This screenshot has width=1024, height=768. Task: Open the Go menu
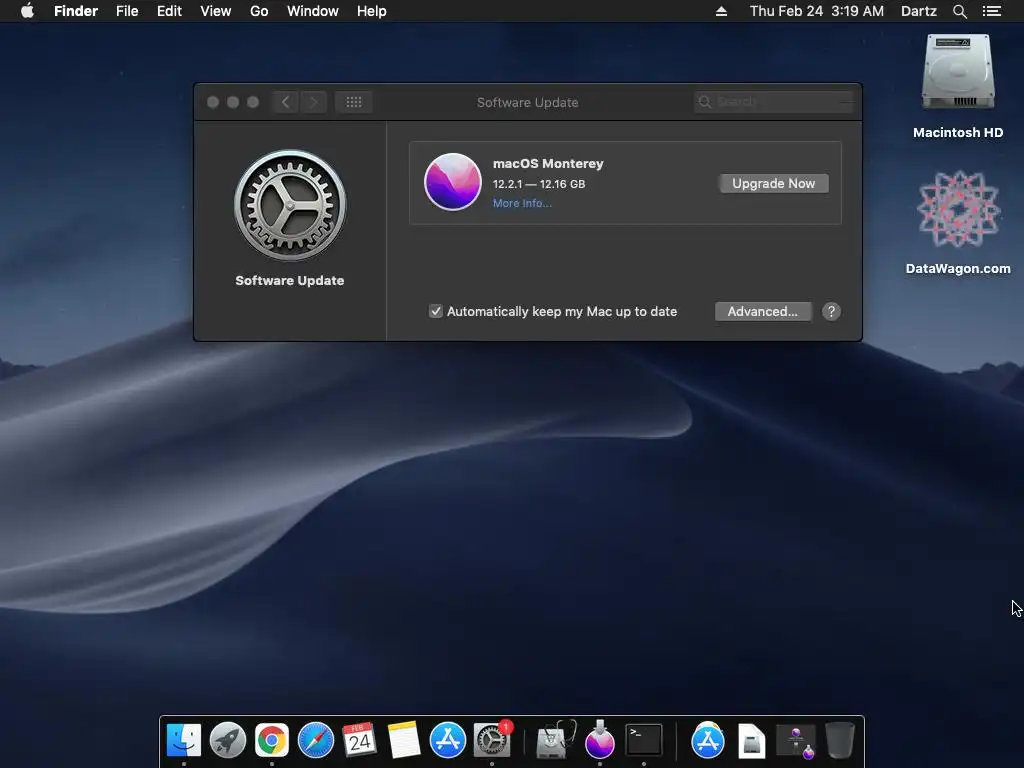point(259,11)
